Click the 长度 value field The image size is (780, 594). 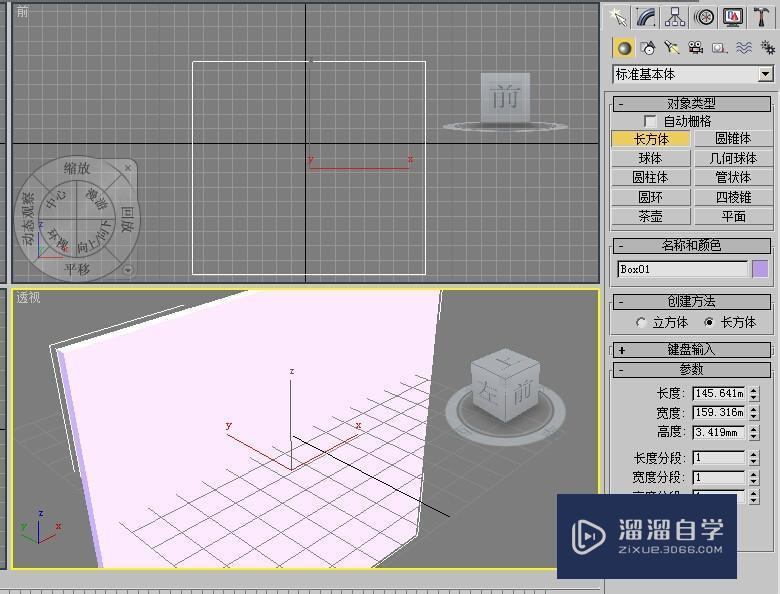(x=719, y=394)
